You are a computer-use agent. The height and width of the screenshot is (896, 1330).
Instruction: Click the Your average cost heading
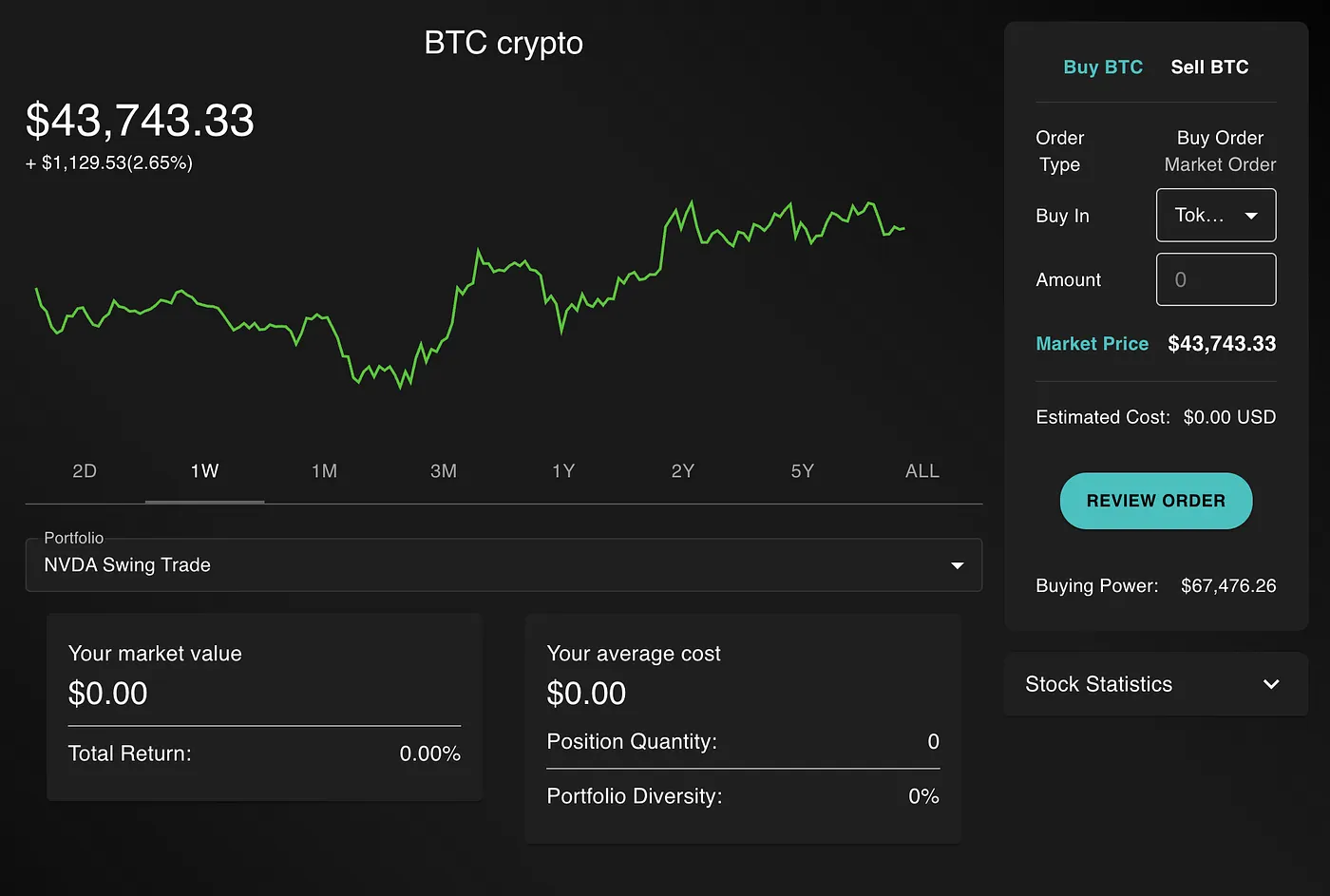pos(634,654)
